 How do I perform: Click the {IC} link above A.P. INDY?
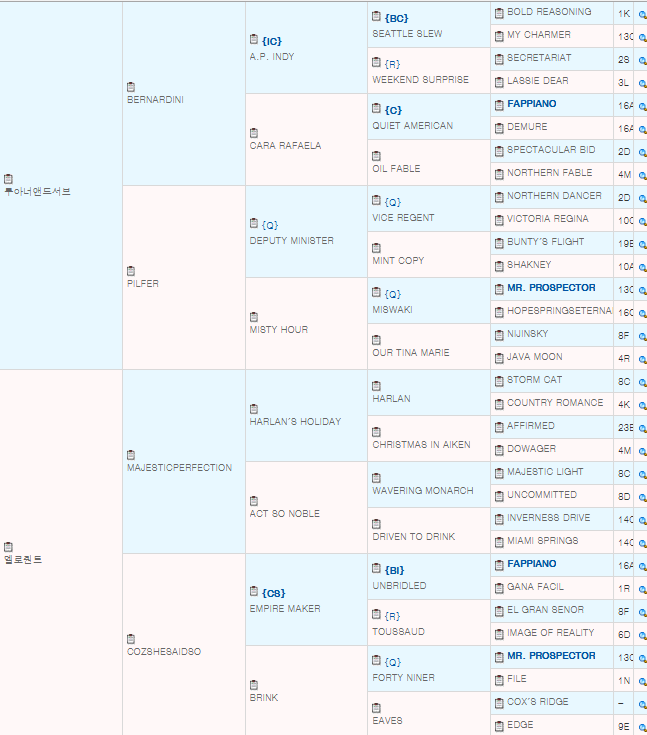tap(272, 41)
